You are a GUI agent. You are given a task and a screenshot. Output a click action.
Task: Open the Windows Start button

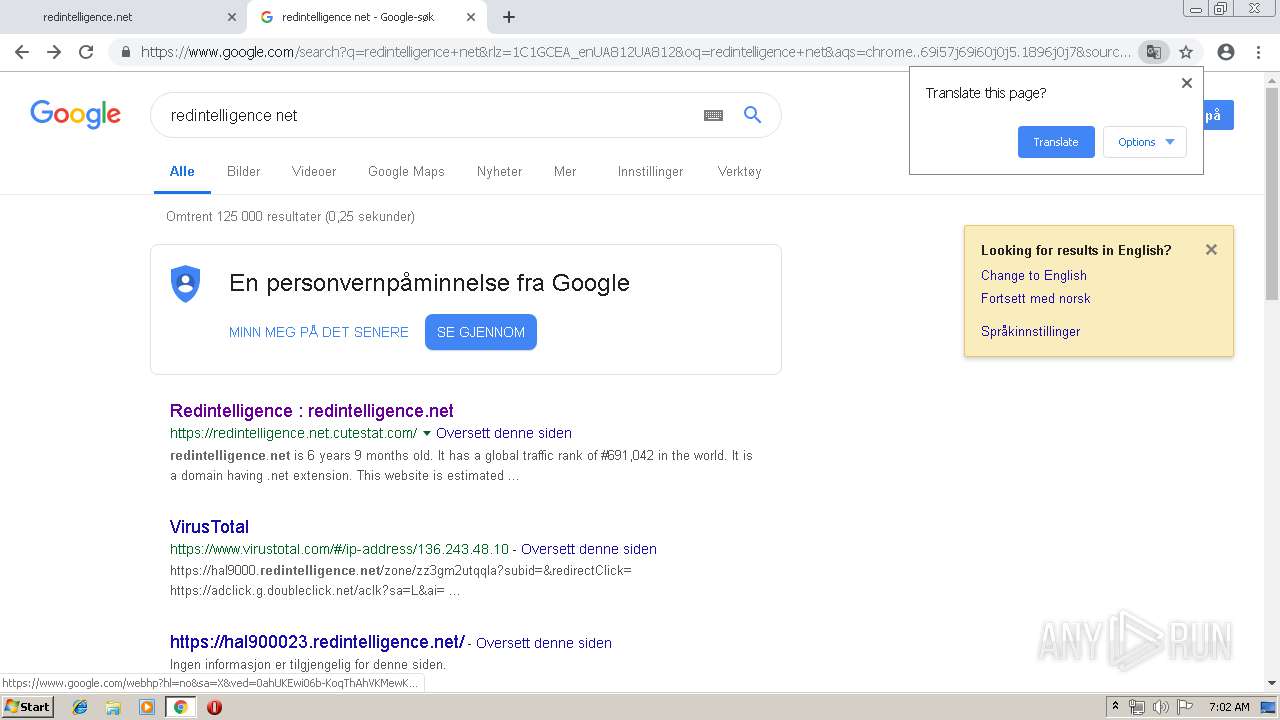(28, 707)
